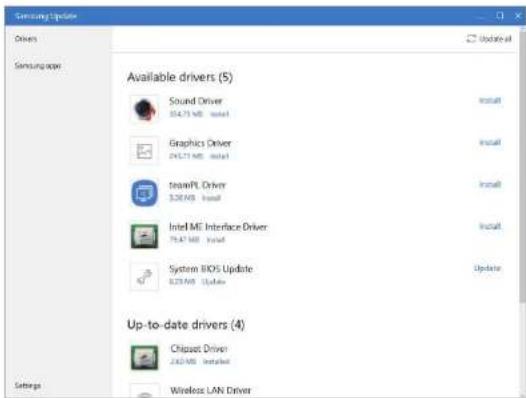The image size is (526, 398).
Task: Click the Available drivers (5) heading
Action: (180, 77)
